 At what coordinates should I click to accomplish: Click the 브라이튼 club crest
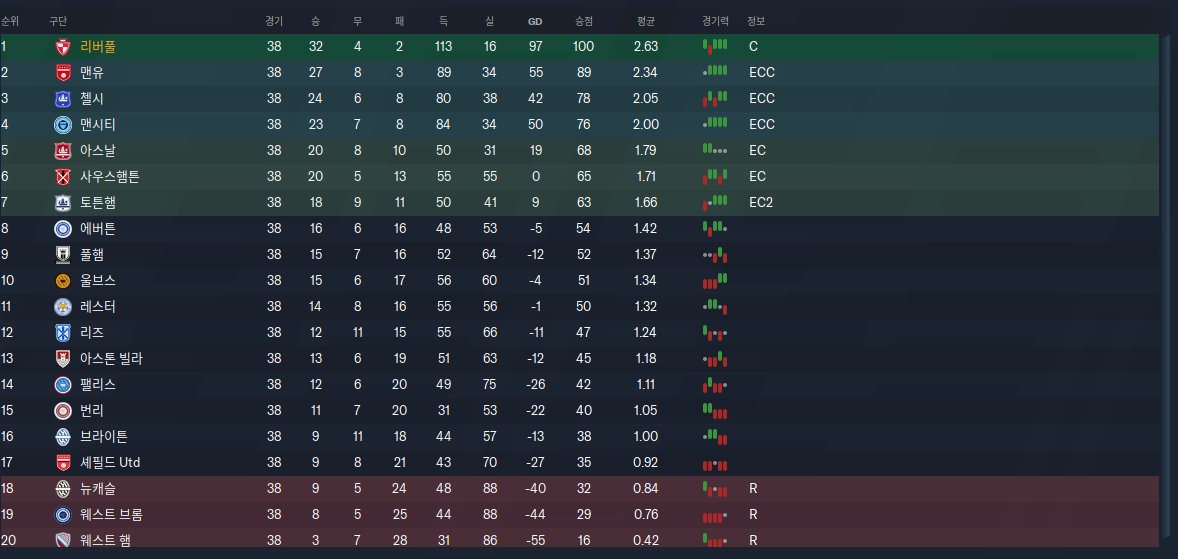63,437
